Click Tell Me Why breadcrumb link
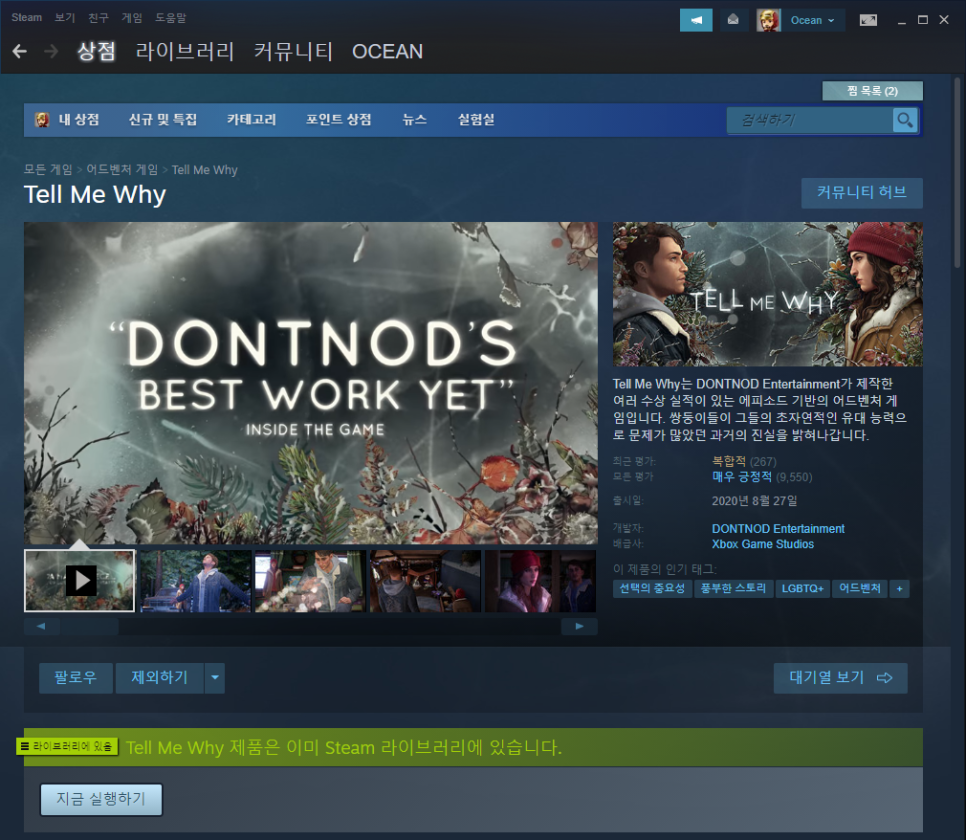The image size is (966, 840). [205, 169]
